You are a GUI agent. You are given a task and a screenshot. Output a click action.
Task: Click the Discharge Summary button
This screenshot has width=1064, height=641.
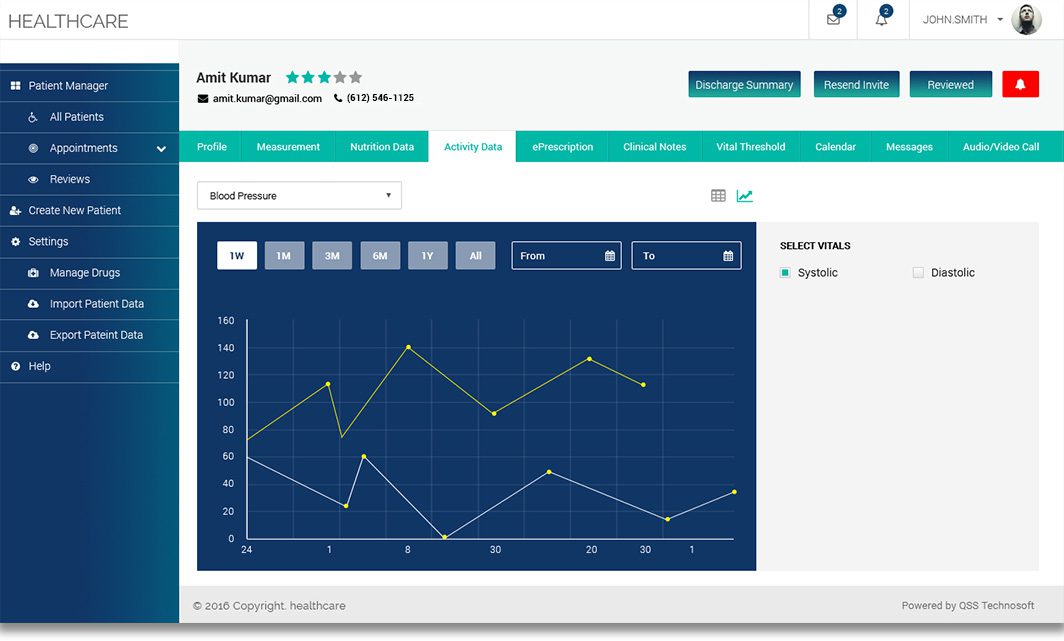pos(744,84)
